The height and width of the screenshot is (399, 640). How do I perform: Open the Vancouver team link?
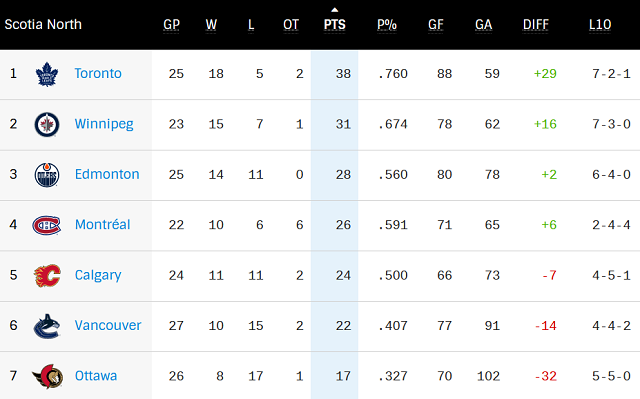[x=108, y=326]
